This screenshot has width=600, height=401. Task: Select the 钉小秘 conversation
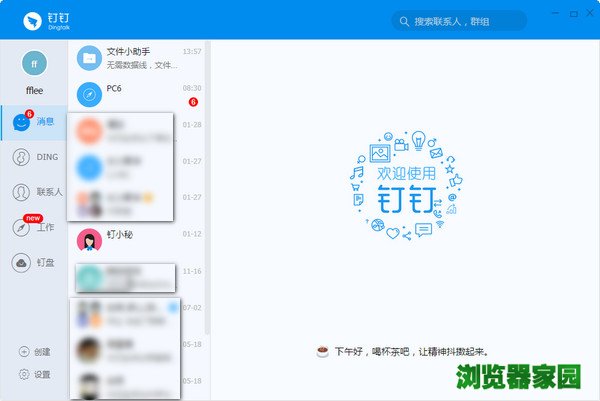click(x=140, y=240)
